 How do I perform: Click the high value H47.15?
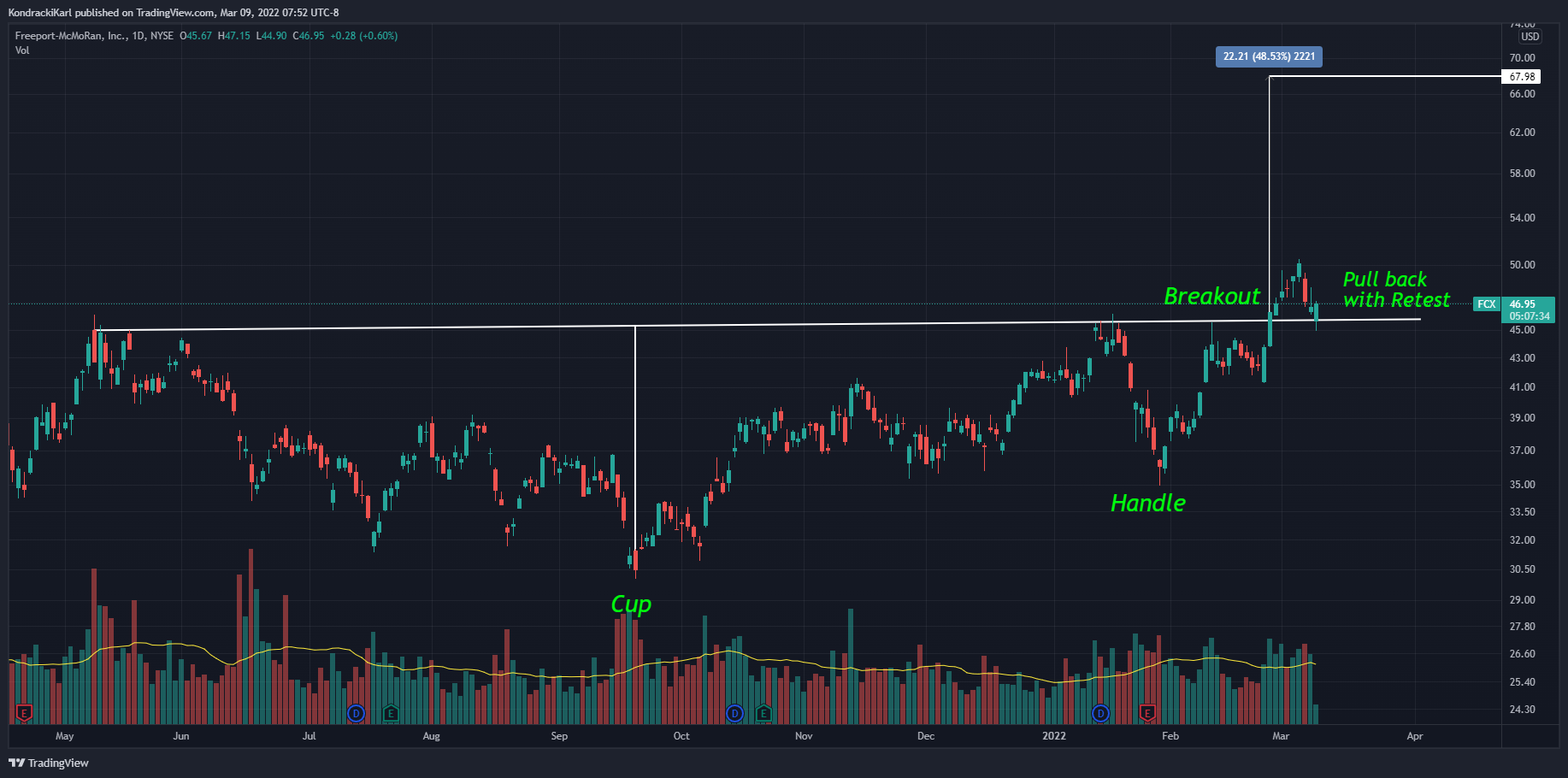click(x=234, y=36)
